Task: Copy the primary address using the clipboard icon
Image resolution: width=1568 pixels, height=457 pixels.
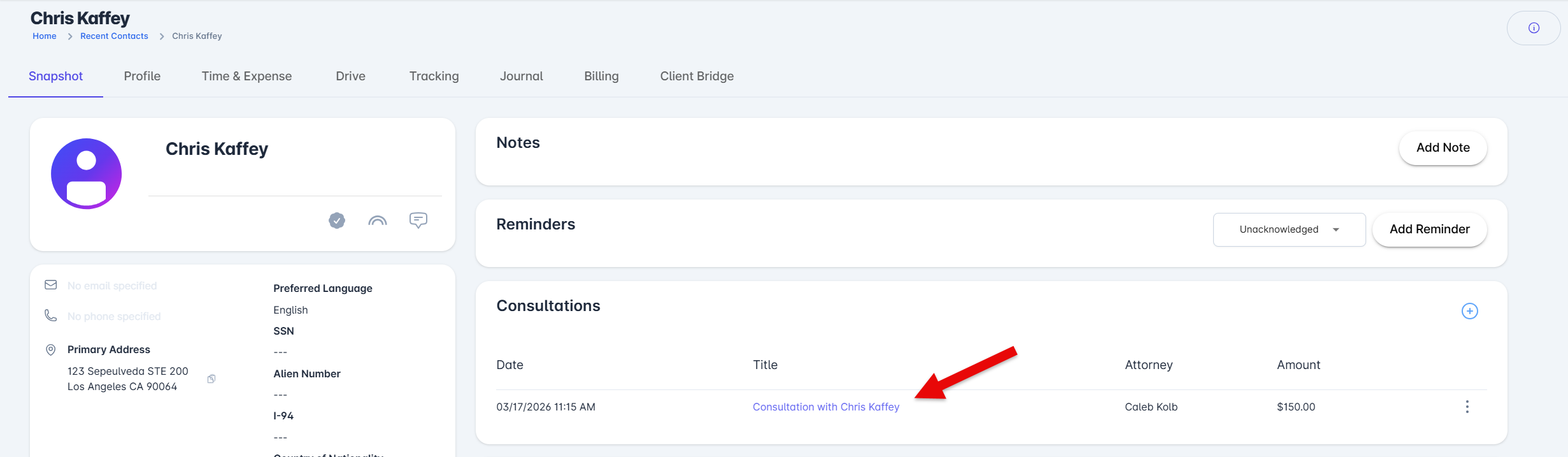Action: pos(211,379)
